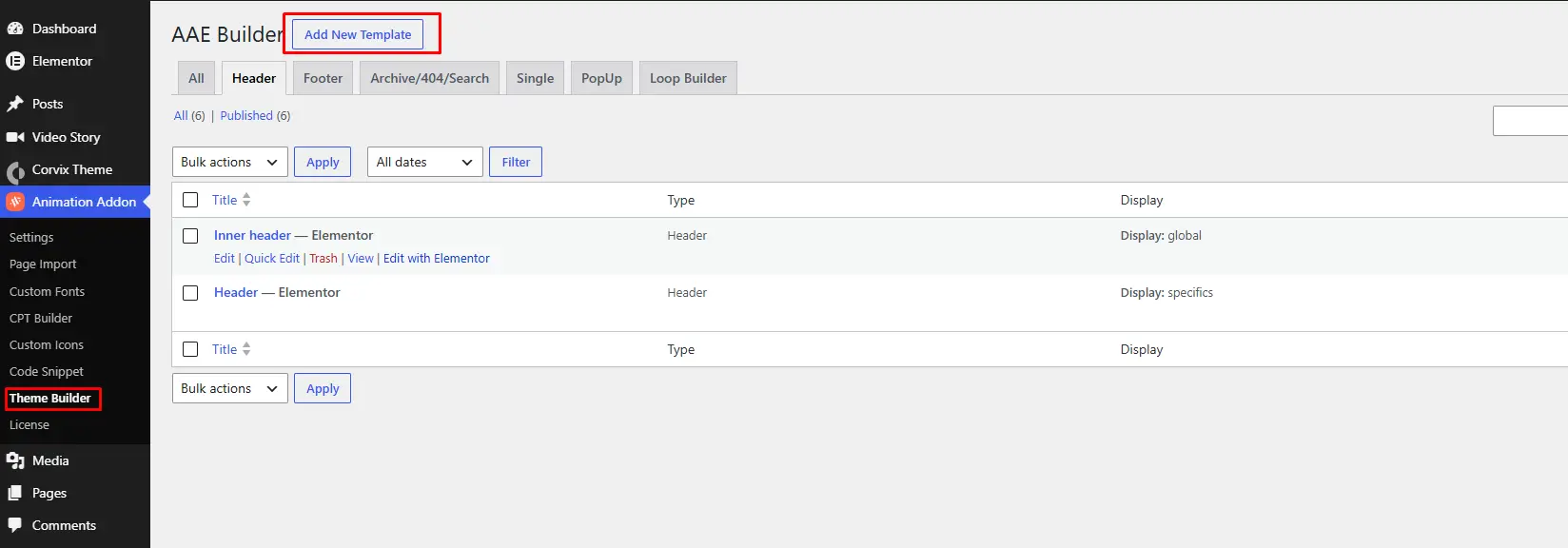Click the Video Story camera icon
The width and height of the screenshot is (1568, 548).
pos(15,137)
